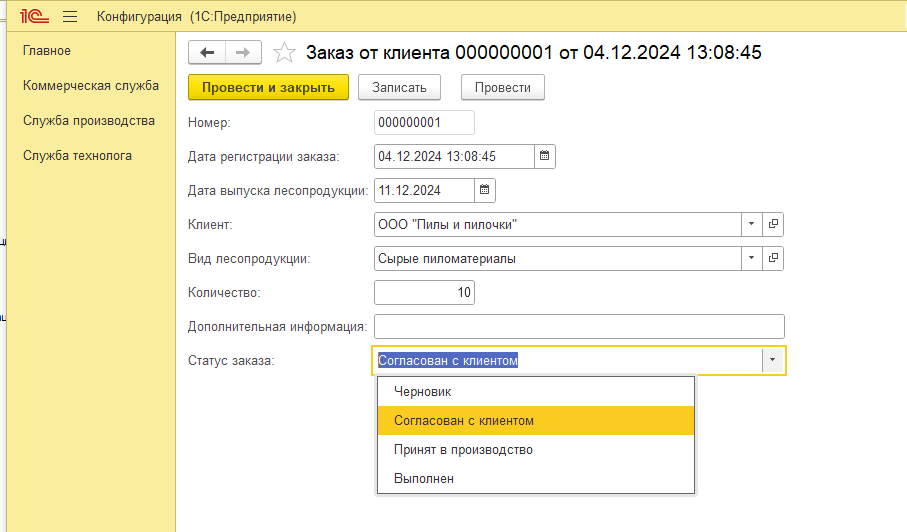Open calendar for order registration date
Viewport: 907px width, 532px height.
point(545,156)
